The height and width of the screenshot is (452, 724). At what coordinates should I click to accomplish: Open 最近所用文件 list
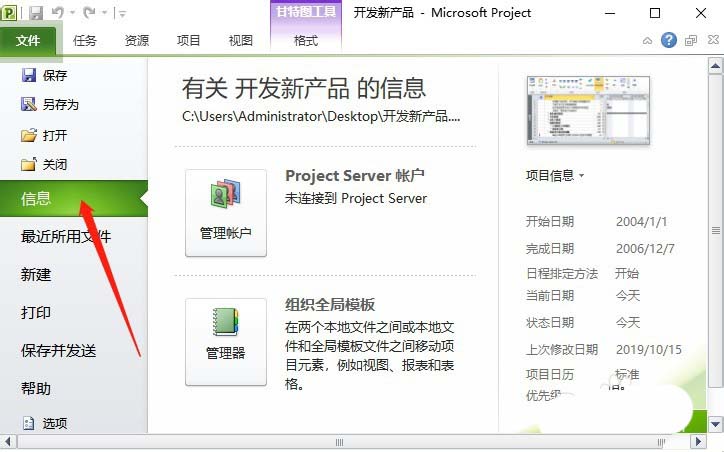[x=66, y=236]
